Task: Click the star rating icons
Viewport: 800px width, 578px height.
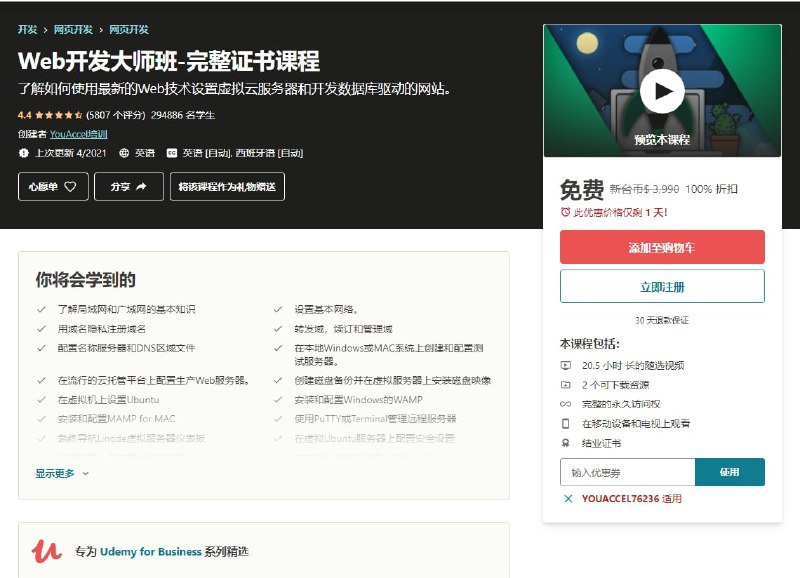Action: click(x=58, y=115)
